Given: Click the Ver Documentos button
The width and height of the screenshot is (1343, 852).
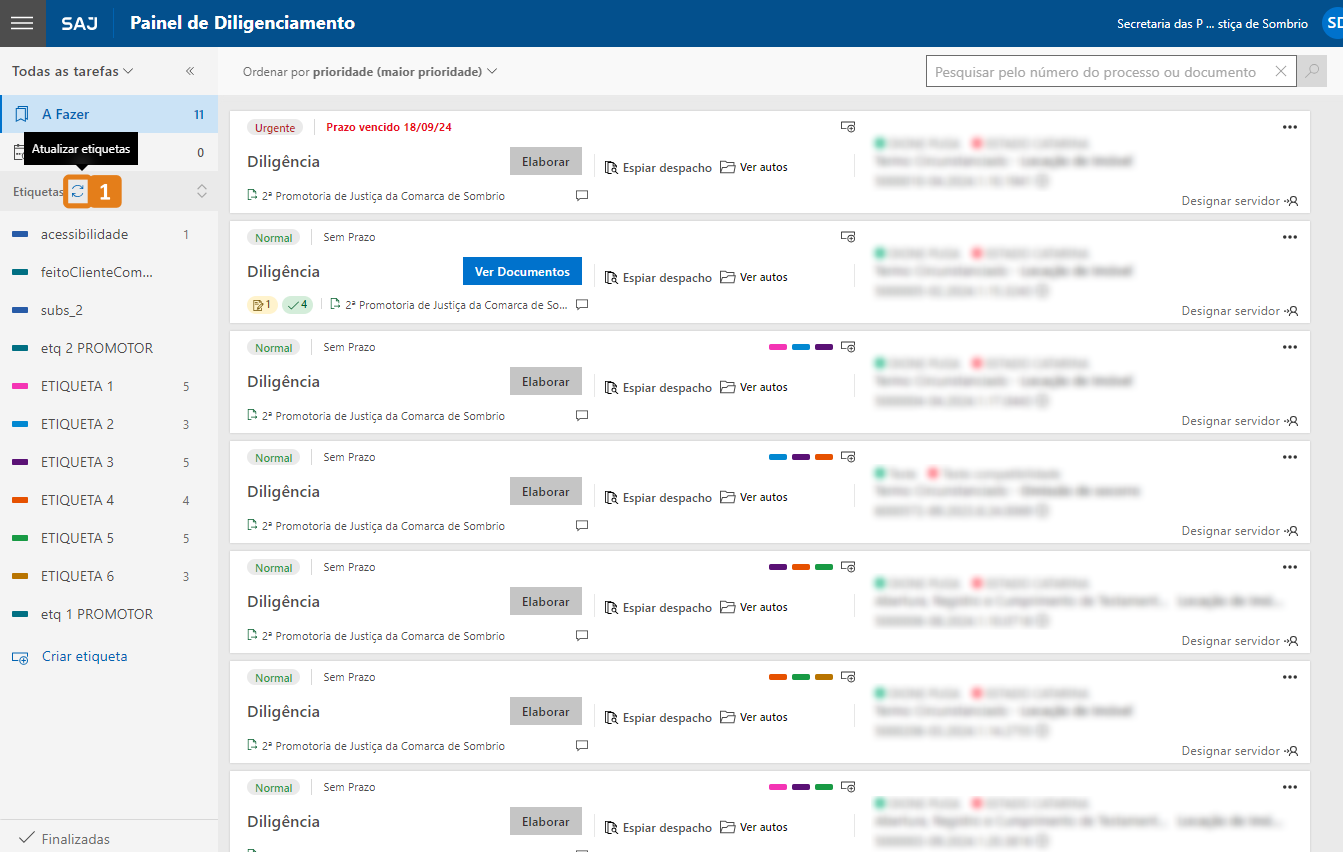Looking at the screenshot, I should [522, 271].
